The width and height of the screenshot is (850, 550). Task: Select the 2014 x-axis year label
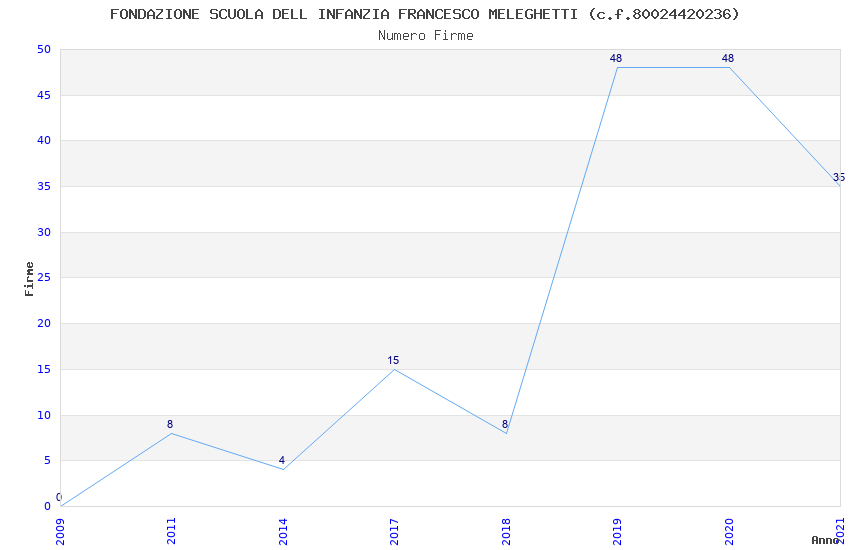click(x=283, y=532)
